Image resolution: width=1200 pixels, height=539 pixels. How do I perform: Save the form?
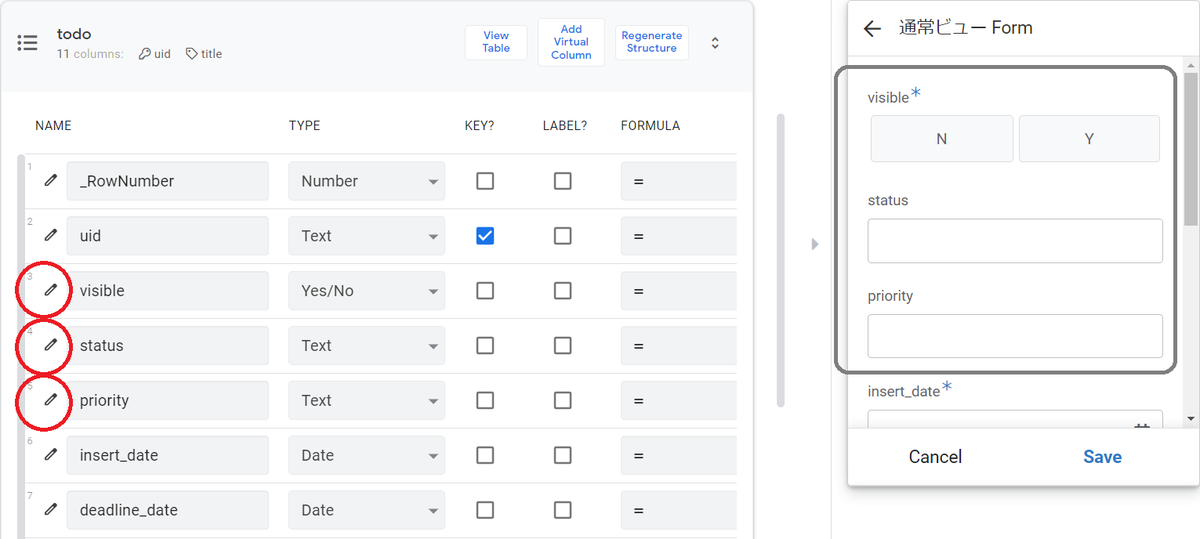click(1102, 457)
